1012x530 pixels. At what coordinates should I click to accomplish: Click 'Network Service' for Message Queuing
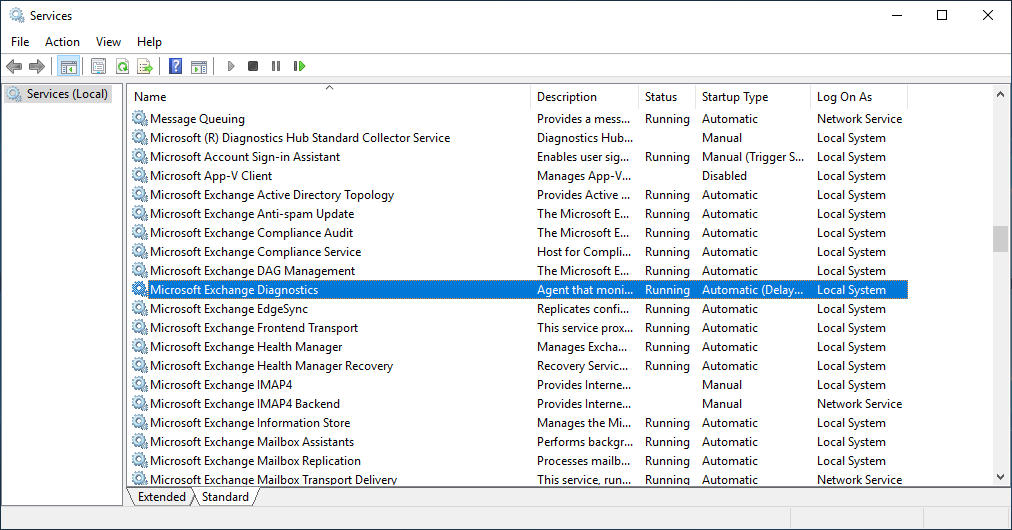point(859,119)
